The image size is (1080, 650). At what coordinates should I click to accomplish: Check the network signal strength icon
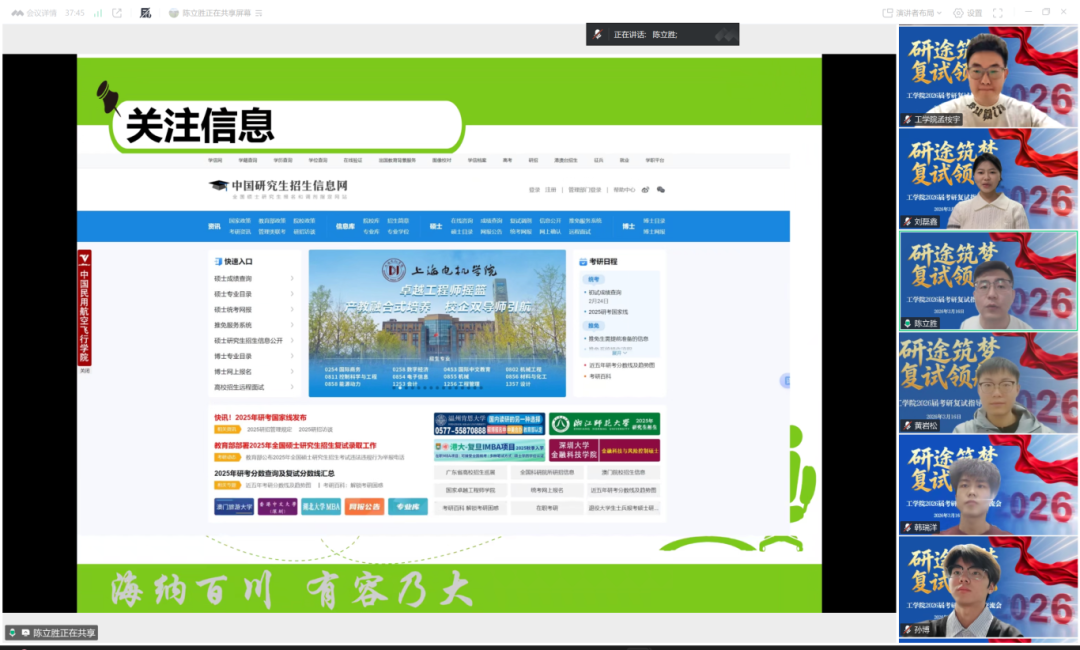click(x=97, y=13)
